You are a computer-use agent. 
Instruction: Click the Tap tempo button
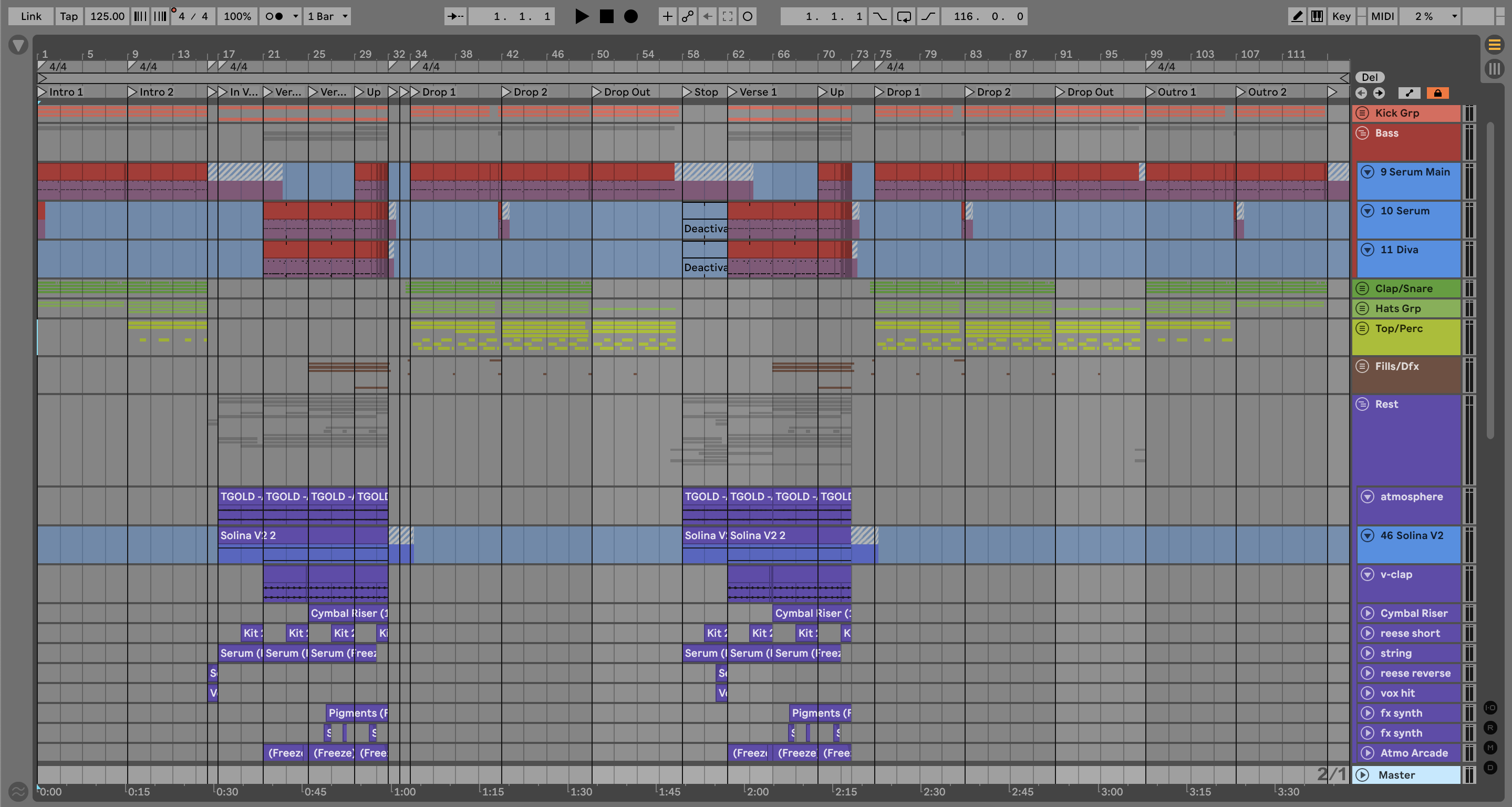coord(69,16)
